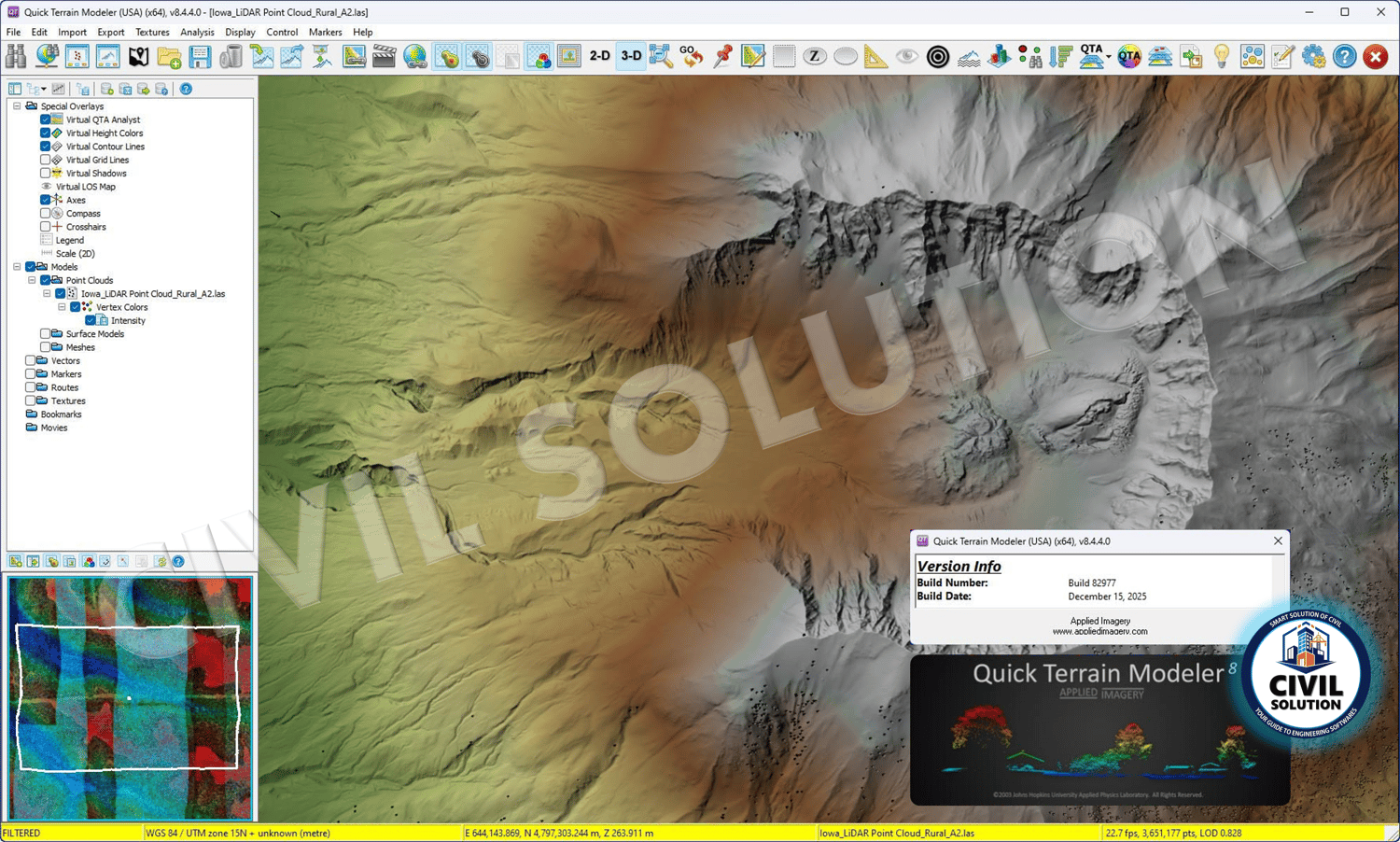Click the 3D bar chart statistics icon

click(1000, 57)
